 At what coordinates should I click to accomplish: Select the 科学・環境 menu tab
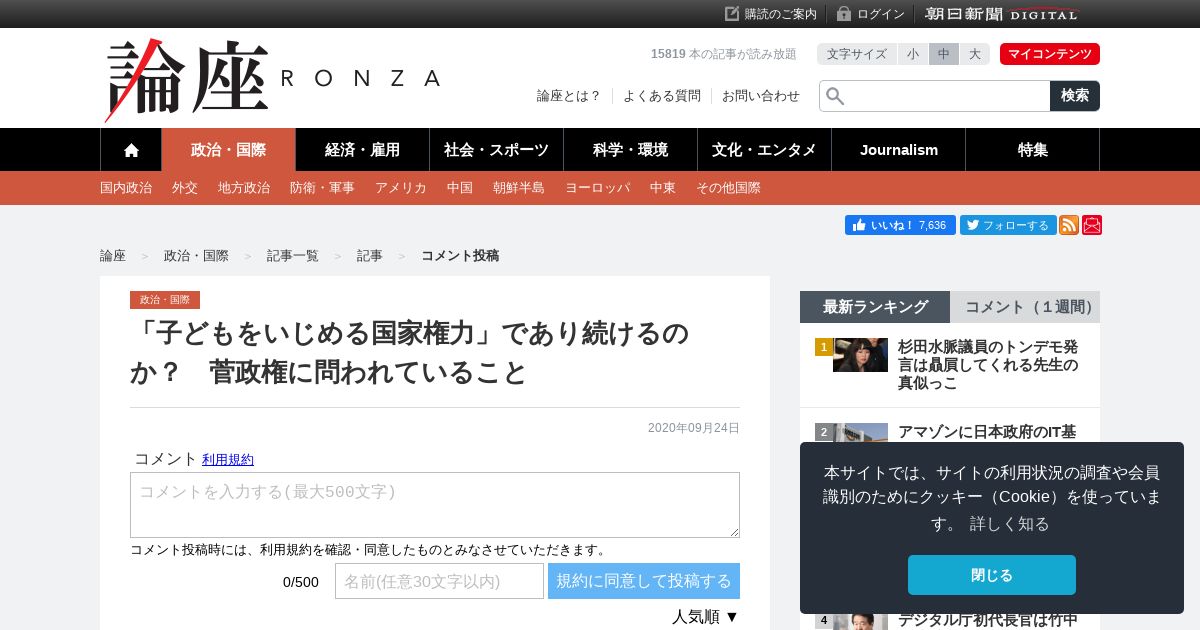coord(631,150)
